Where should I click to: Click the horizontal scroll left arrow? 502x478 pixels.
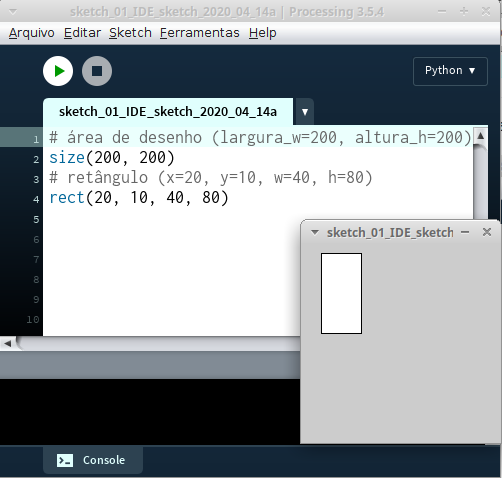pos(8,343)
